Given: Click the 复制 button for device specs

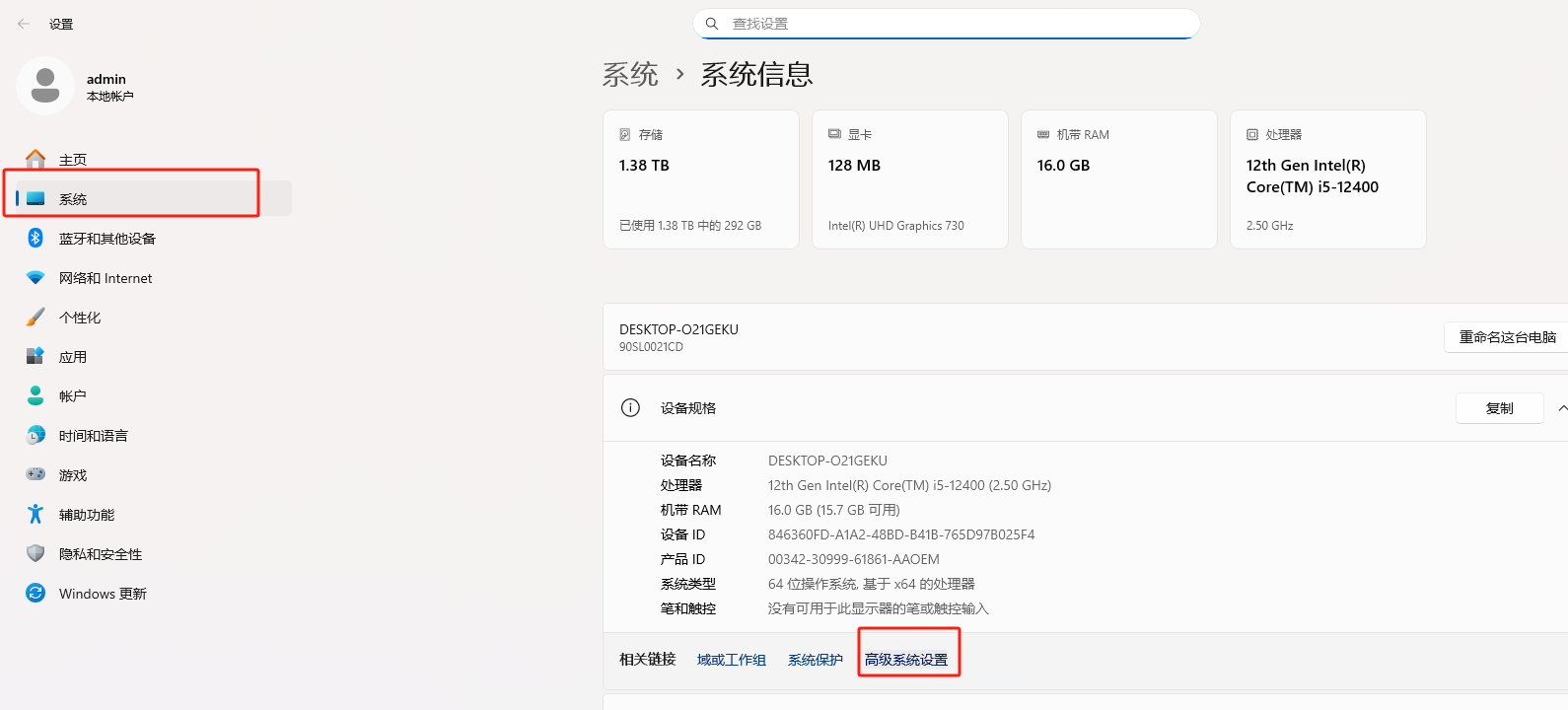Looking at the screenshot, I should (x=1499, y=408).
